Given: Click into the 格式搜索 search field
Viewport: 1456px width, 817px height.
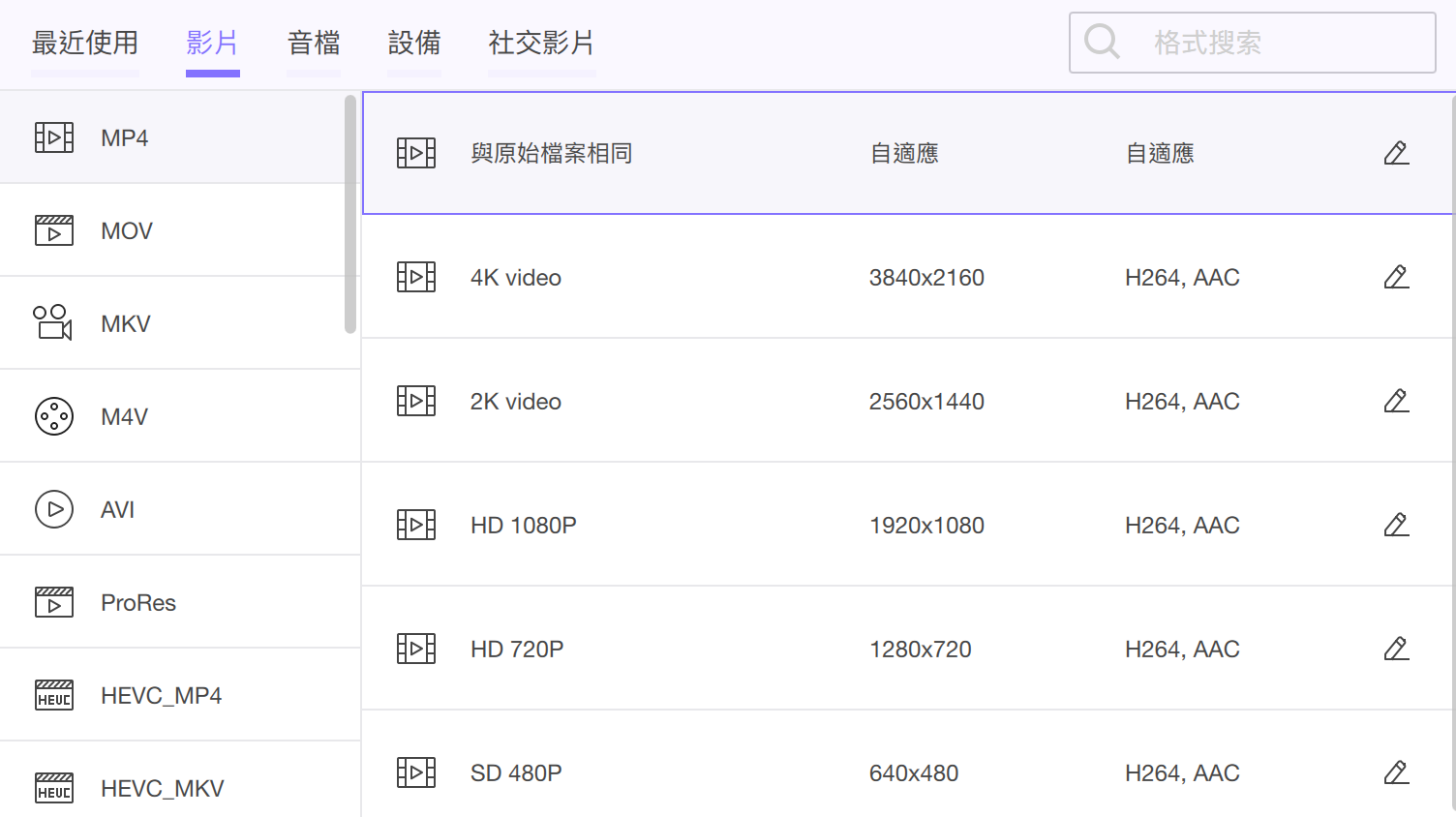Looking at the screenshot, I should 1253,43.
